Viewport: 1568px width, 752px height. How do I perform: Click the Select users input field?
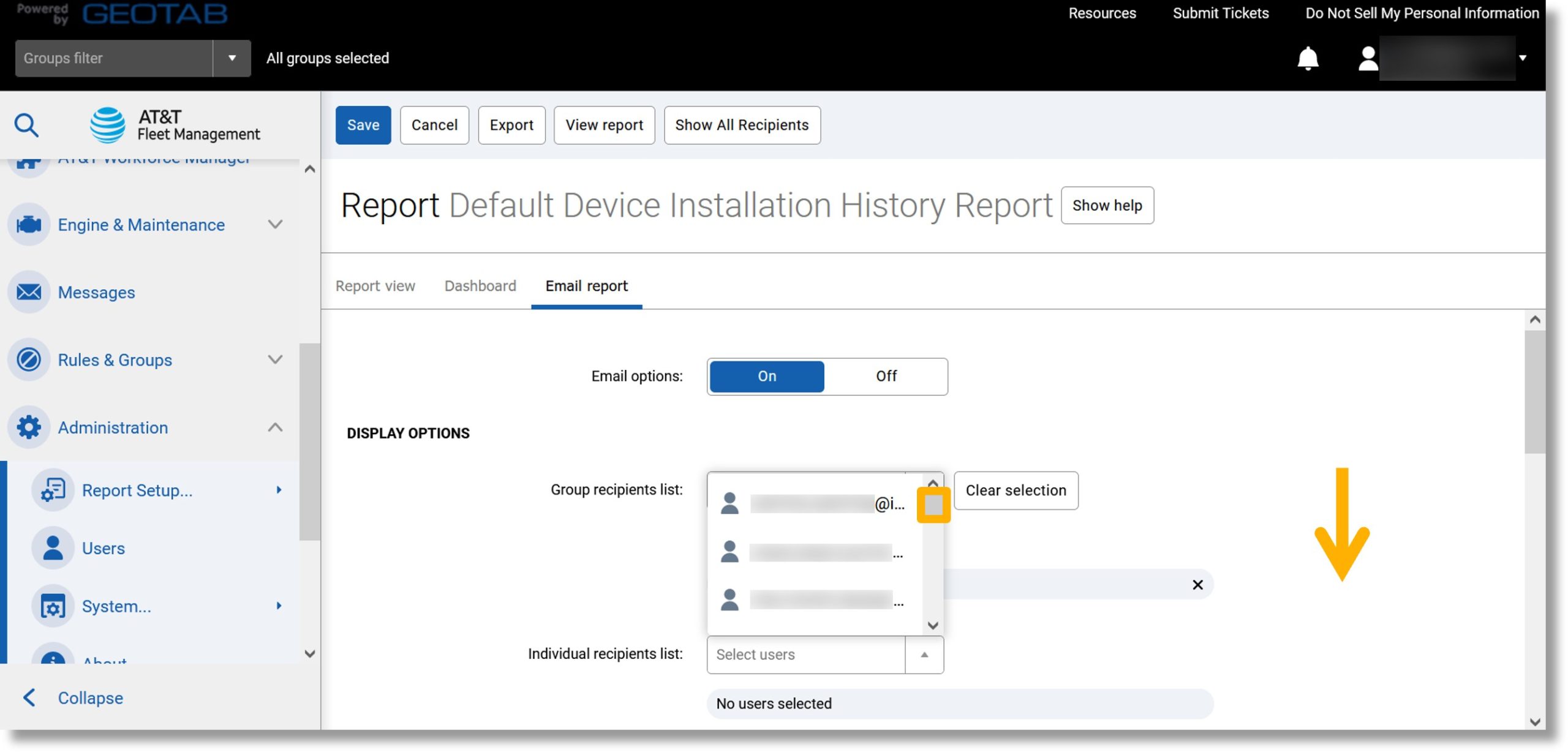tap(806, 655)
